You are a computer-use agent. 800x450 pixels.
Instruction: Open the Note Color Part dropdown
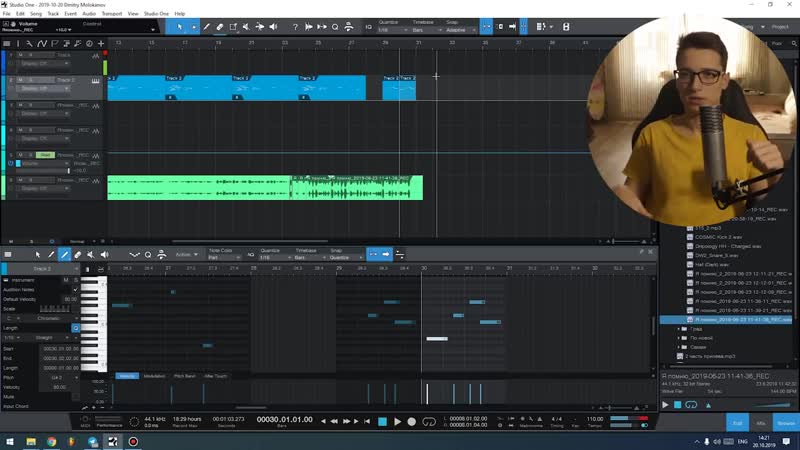point(223,258)
